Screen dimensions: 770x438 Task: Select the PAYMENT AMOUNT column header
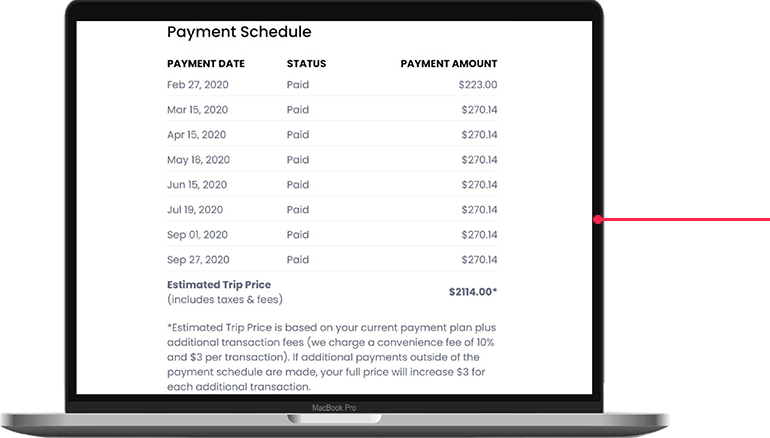tap(449, 64)
